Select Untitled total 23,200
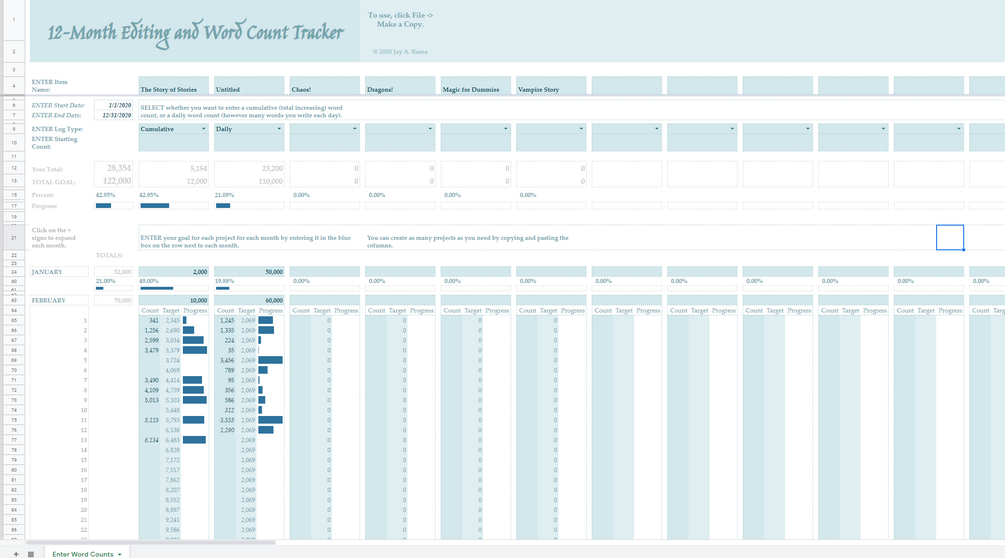1005x558 pixels. (249, 168)
